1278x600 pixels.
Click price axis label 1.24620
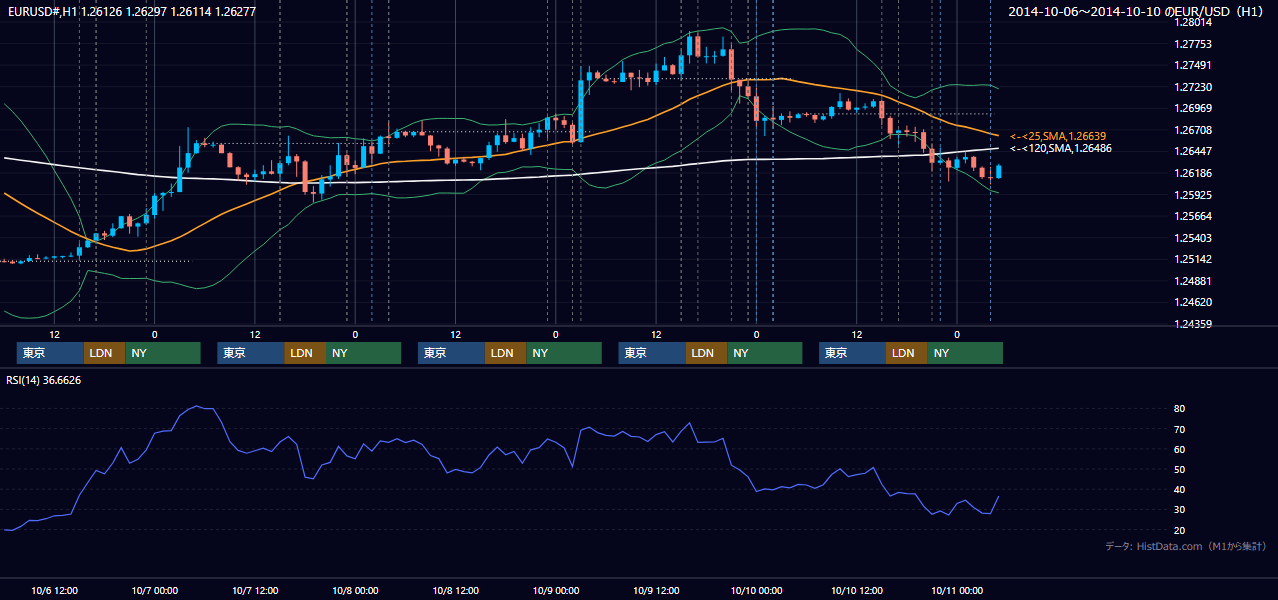(x=1192, y=302)
